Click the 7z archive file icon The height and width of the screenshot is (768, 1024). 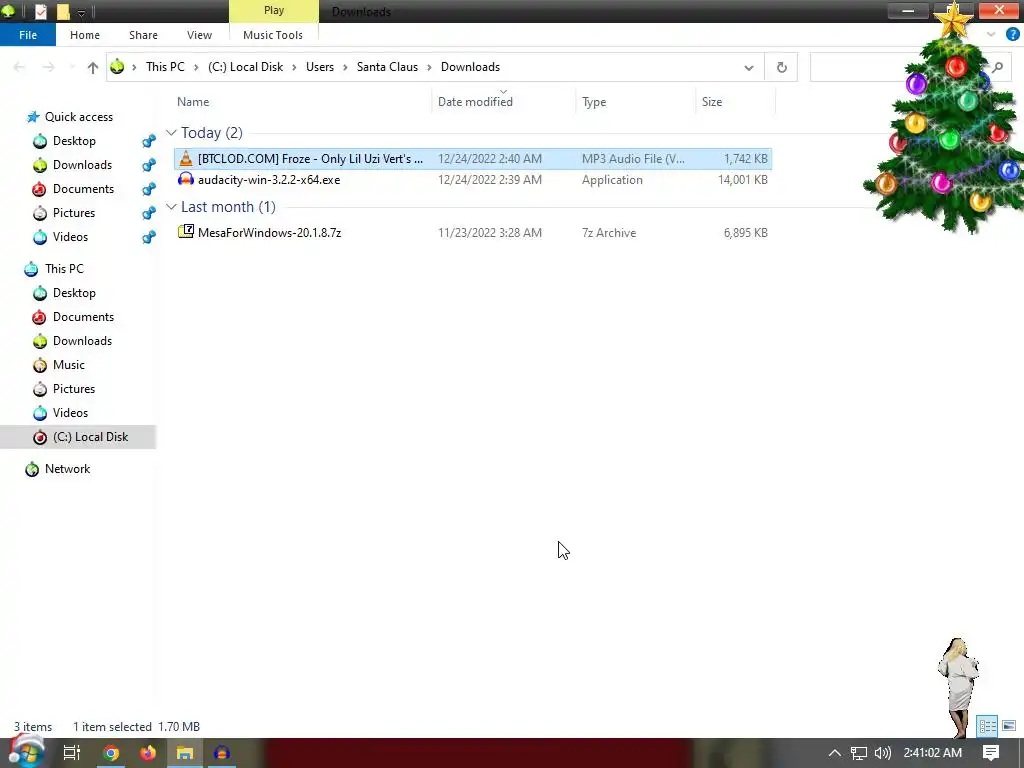[186, 231]
